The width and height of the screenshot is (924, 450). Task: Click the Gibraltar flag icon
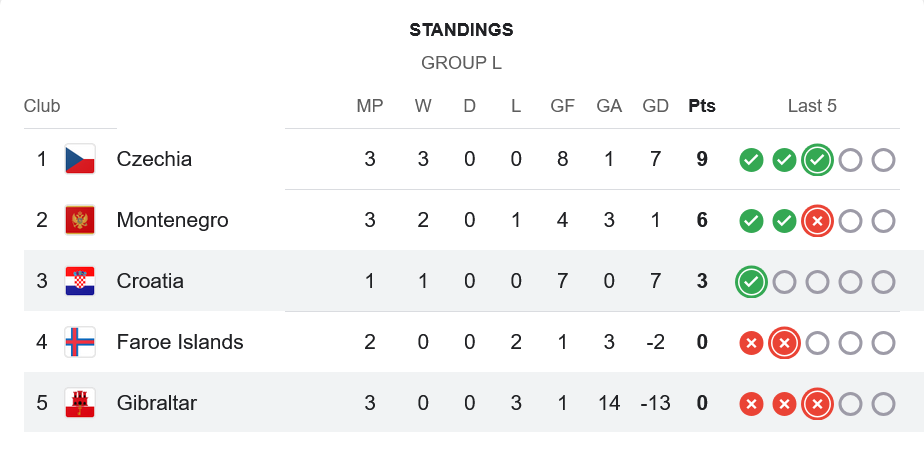pos(80,403)
